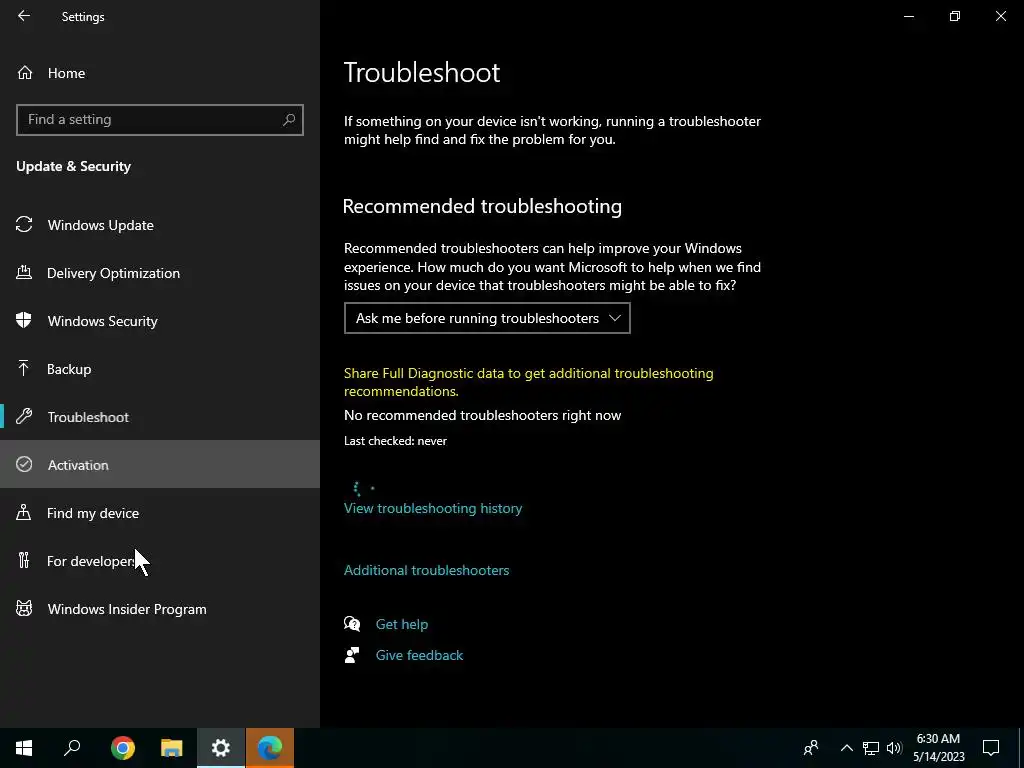Click the Delivery Optimization icon

tap(24, 272)
